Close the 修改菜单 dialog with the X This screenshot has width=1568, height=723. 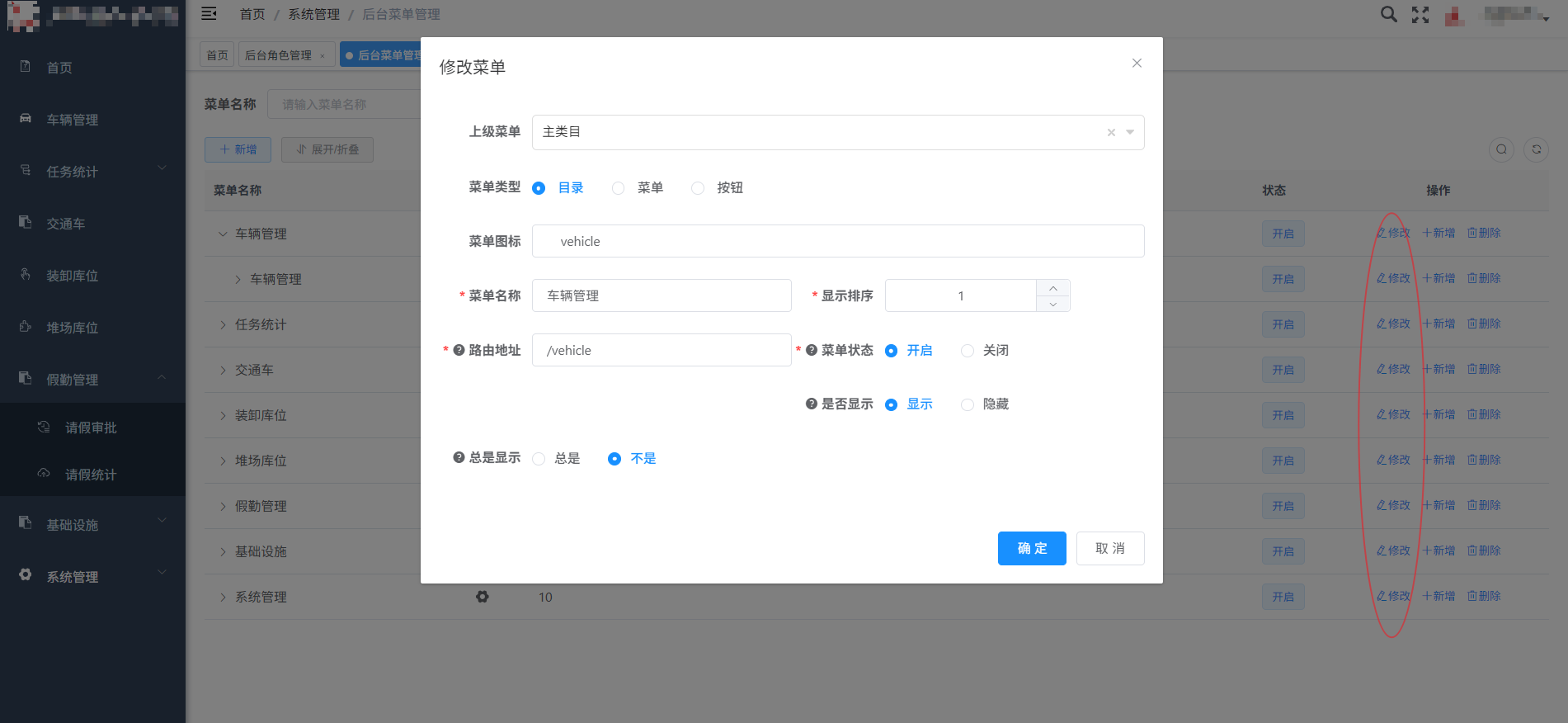pyautogui.click(x=1137, y=63)
